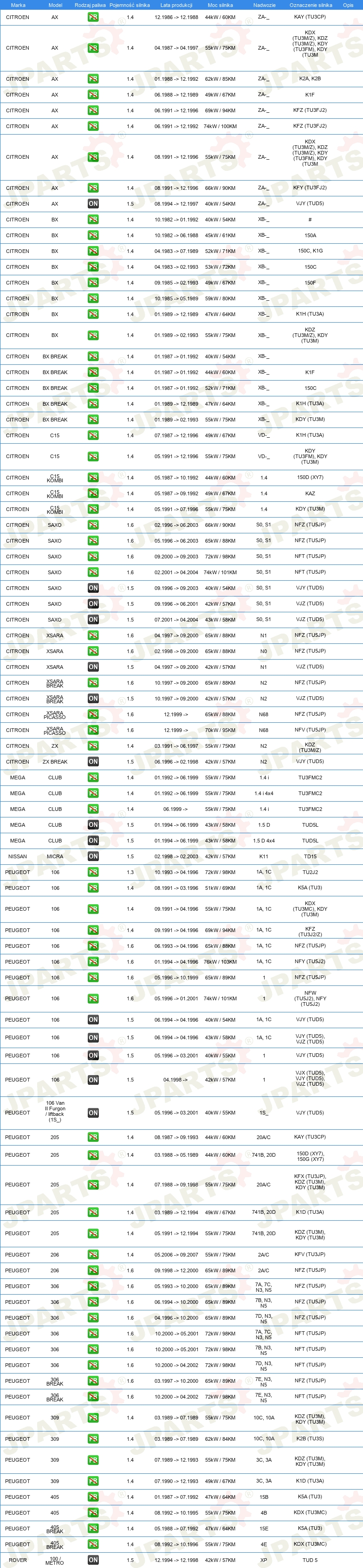
Task: Click petrol icon in AX KFY (TU3FJ2) row
Action: (93, 188)
